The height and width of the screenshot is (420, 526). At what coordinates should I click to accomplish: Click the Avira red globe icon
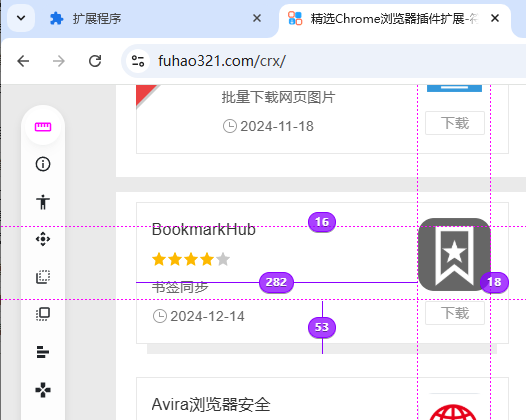453,412
